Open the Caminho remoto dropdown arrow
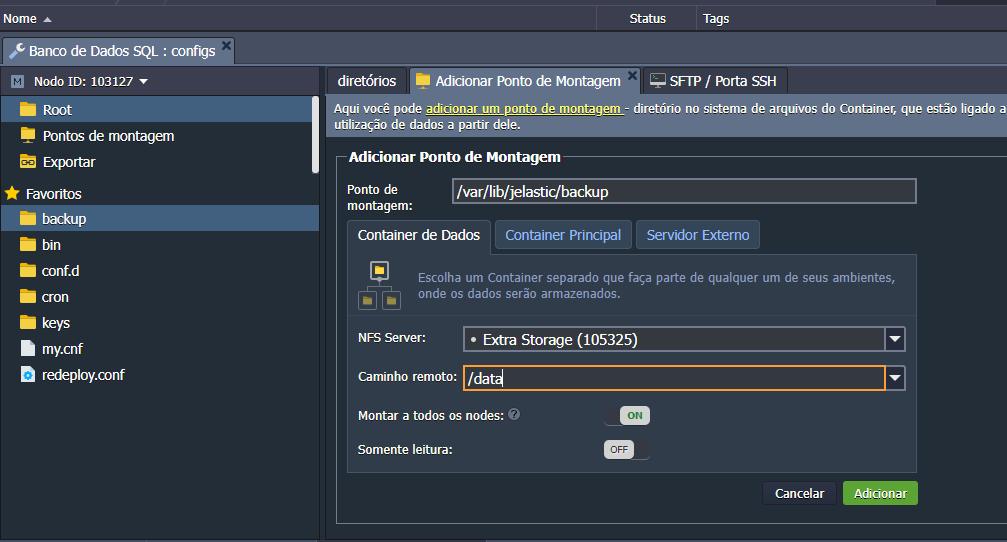1007x542 pixels. pyautogui.click(x=895, y=378)
